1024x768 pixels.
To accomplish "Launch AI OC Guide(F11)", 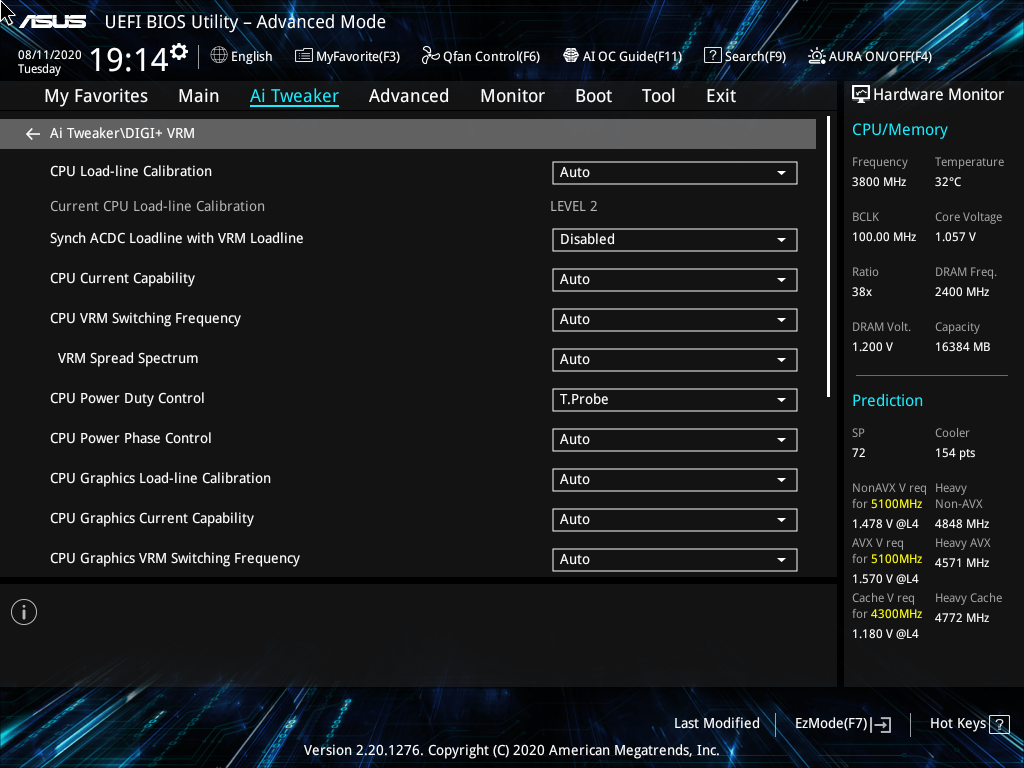I will (x=622, y=56).
